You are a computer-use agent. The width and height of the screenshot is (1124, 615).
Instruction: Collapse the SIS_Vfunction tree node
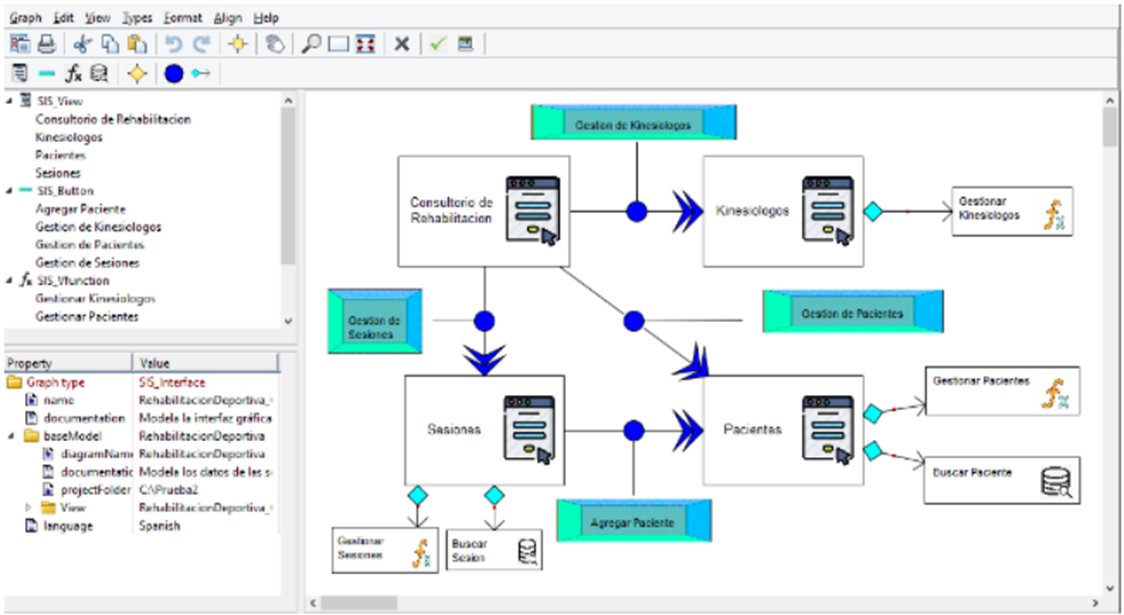pyautogui.click(x=9, y=280)
